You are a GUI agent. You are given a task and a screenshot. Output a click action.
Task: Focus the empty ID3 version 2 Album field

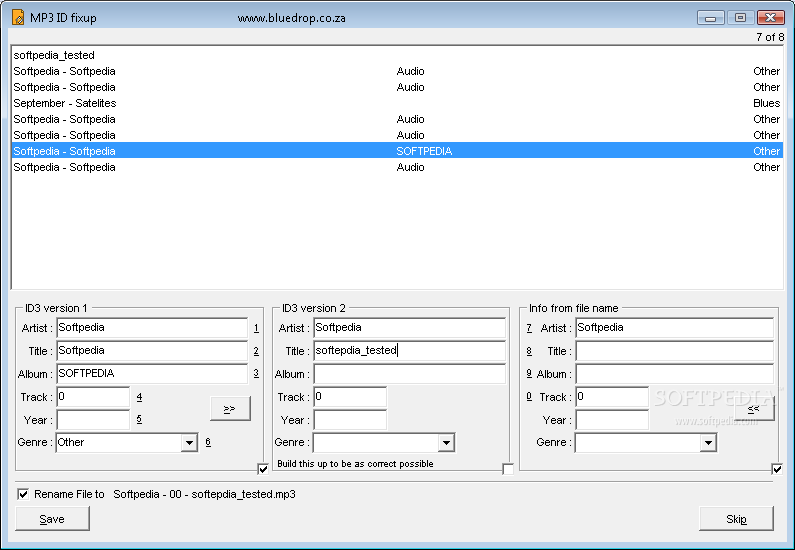(x=409, y=374)
